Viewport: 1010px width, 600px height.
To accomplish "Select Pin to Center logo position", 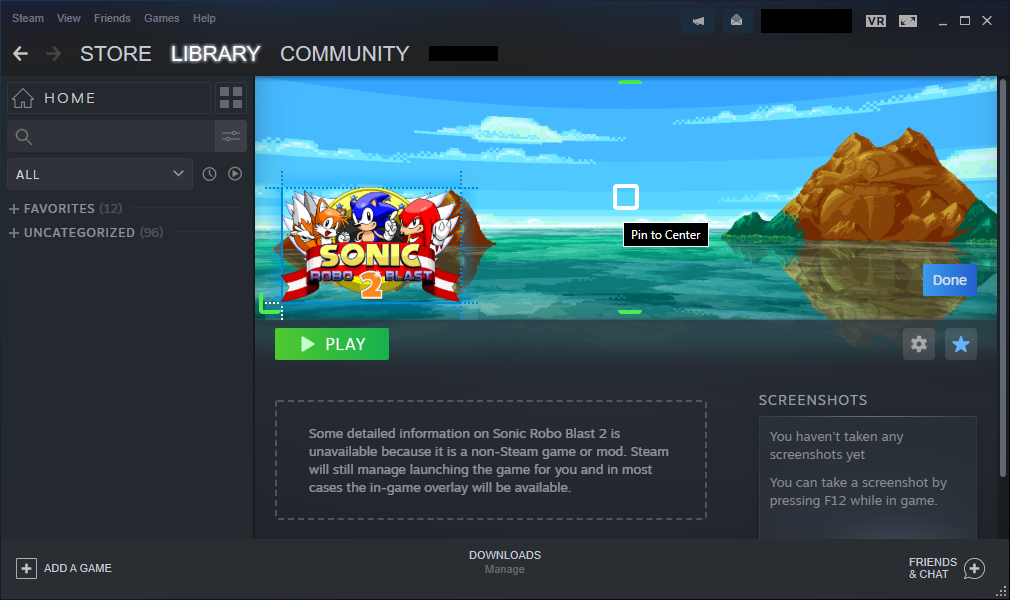I will click(x=625, y=197).
